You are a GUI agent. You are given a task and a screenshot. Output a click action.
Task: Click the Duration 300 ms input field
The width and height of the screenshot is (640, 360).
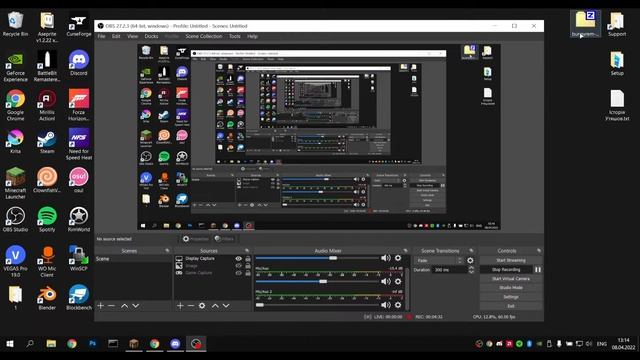pos(450,269)
